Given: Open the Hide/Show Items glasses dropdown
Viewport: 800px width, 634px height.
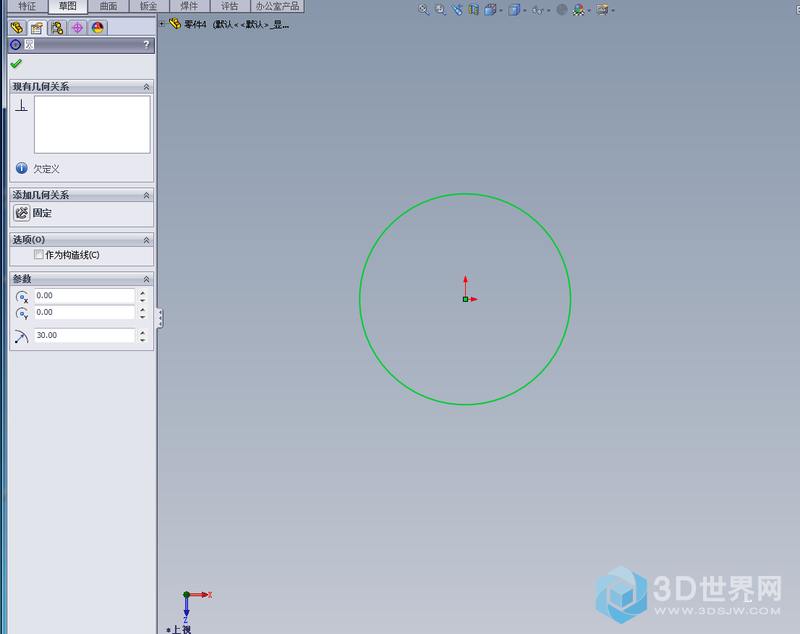Looking at the screenshot, I should click(x=549, y=10).
